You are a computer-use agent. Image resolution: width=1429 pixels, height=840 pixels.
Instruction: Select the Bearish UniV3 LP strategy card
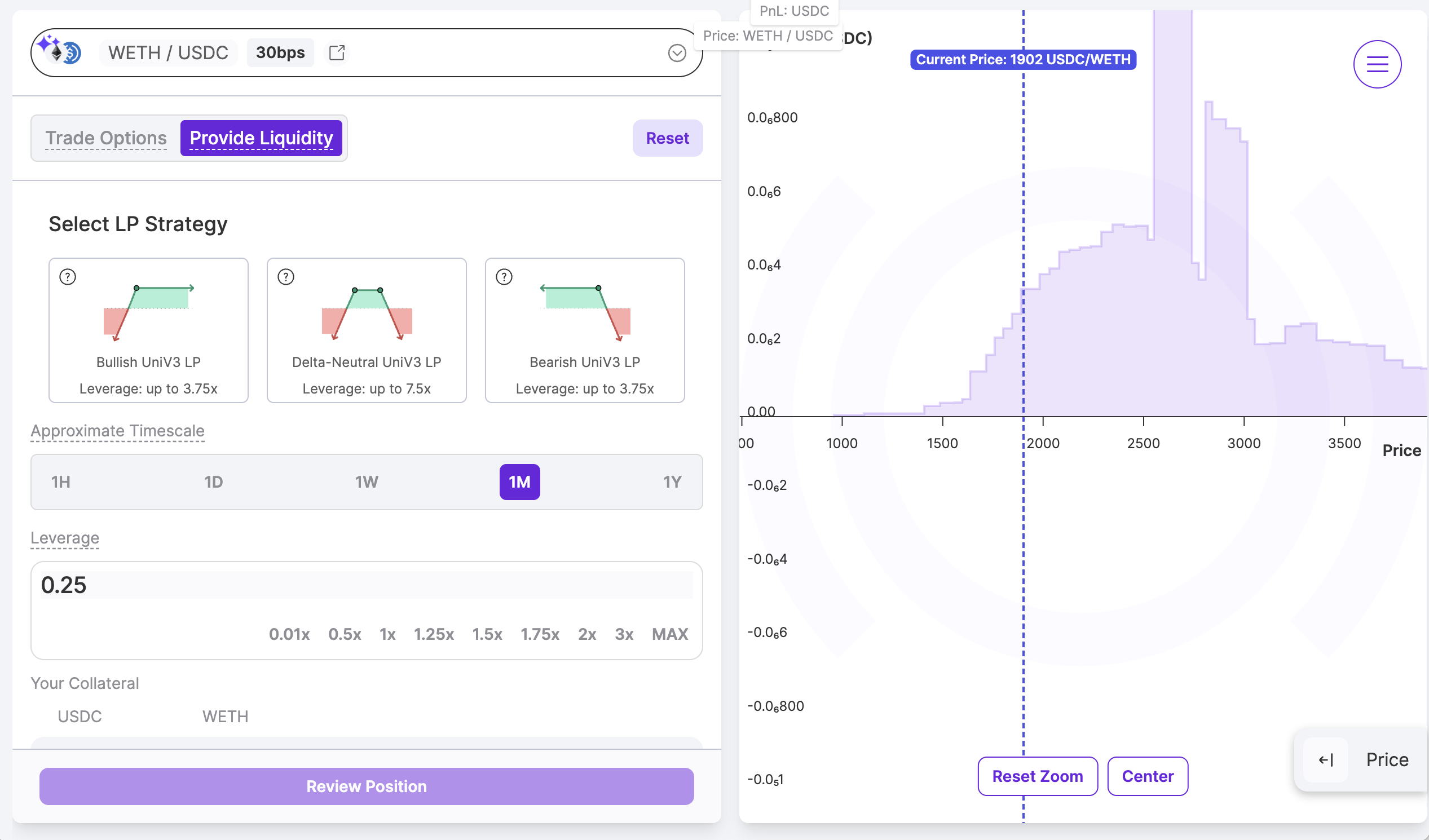pos(585,330)
